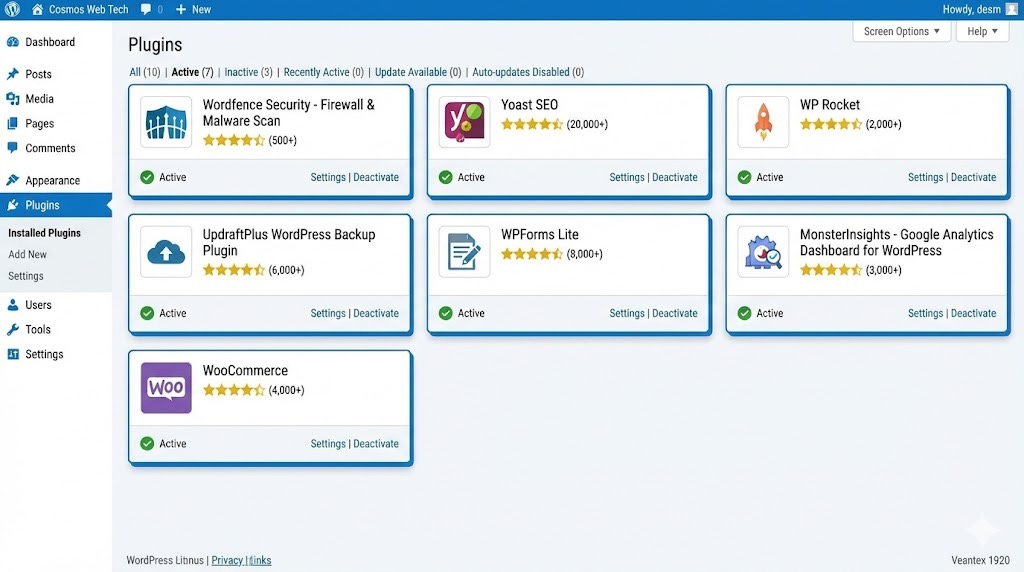Open the Posts pin icon
This screenshot has height=572, width=1024.
12,74
